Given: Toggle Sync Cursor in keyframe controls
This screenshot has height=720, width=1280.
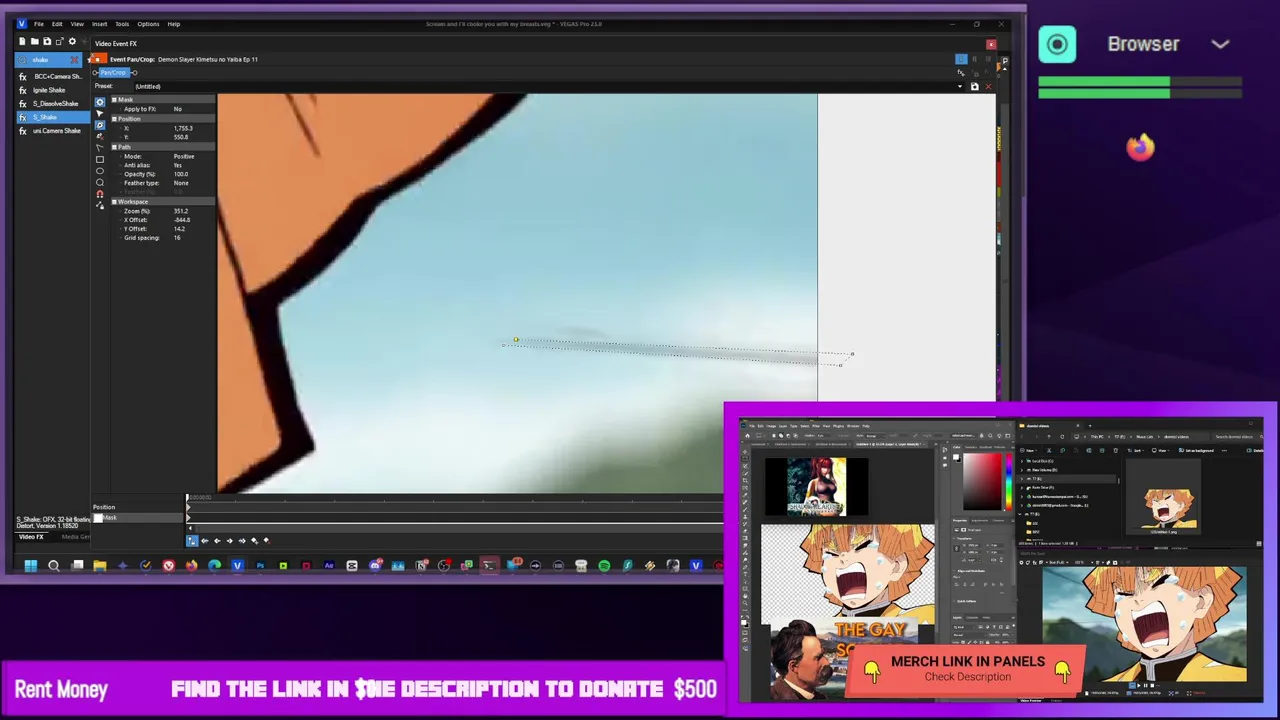Looking at the screenshot, I should (192, 541).
